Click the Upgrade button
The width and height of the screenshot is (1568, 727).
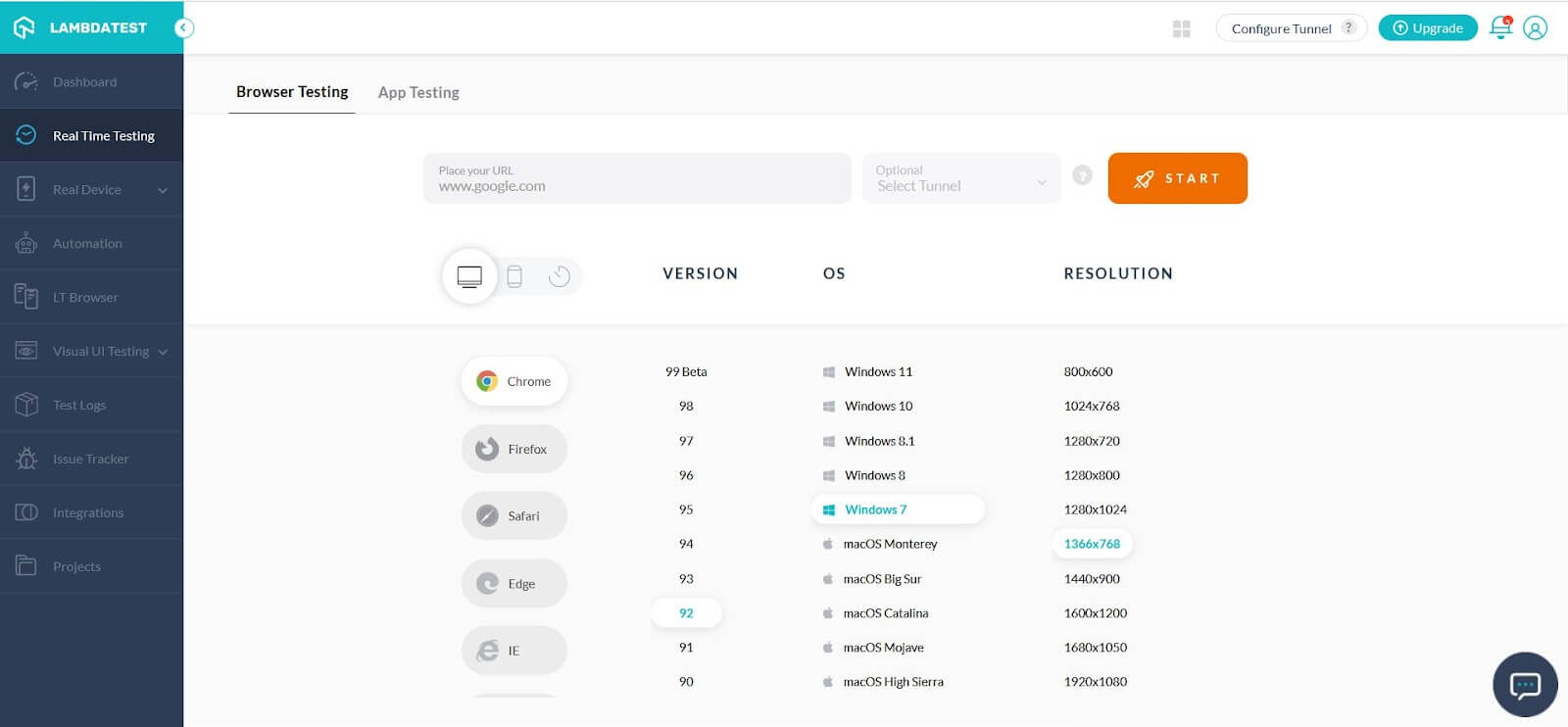coord(1427,28)
